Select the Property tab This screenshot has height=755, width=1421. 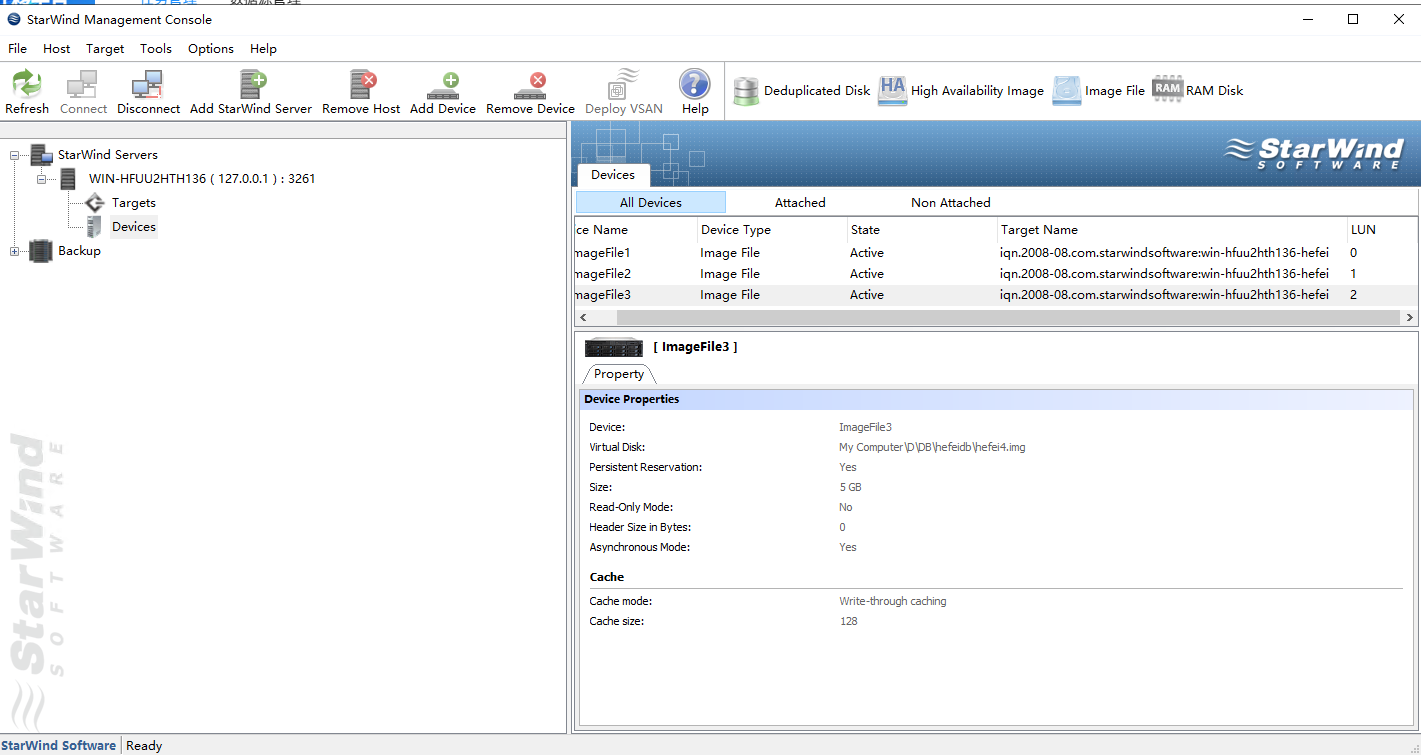point(619,374)
